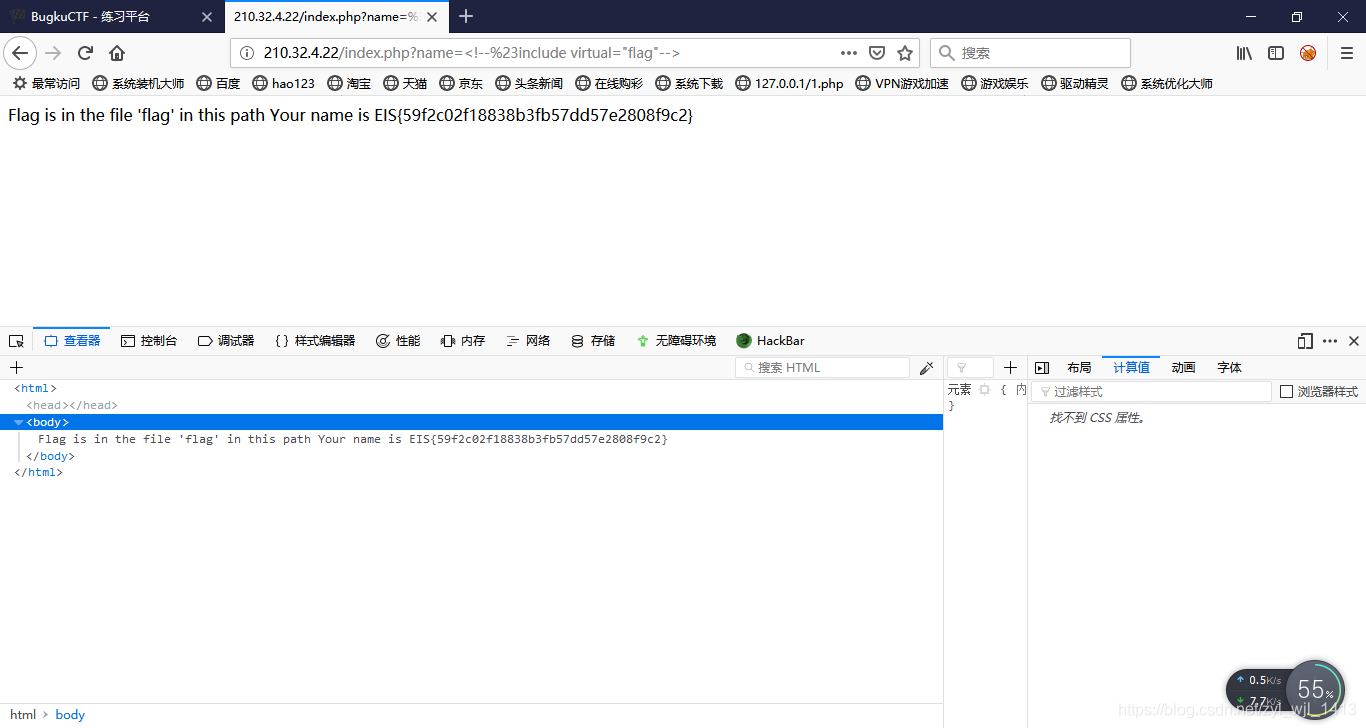Viewport: 1366px width, 728px height.
Task: Toggle the 3-pane inspector layout icon
Action: tap(1042, 368)
